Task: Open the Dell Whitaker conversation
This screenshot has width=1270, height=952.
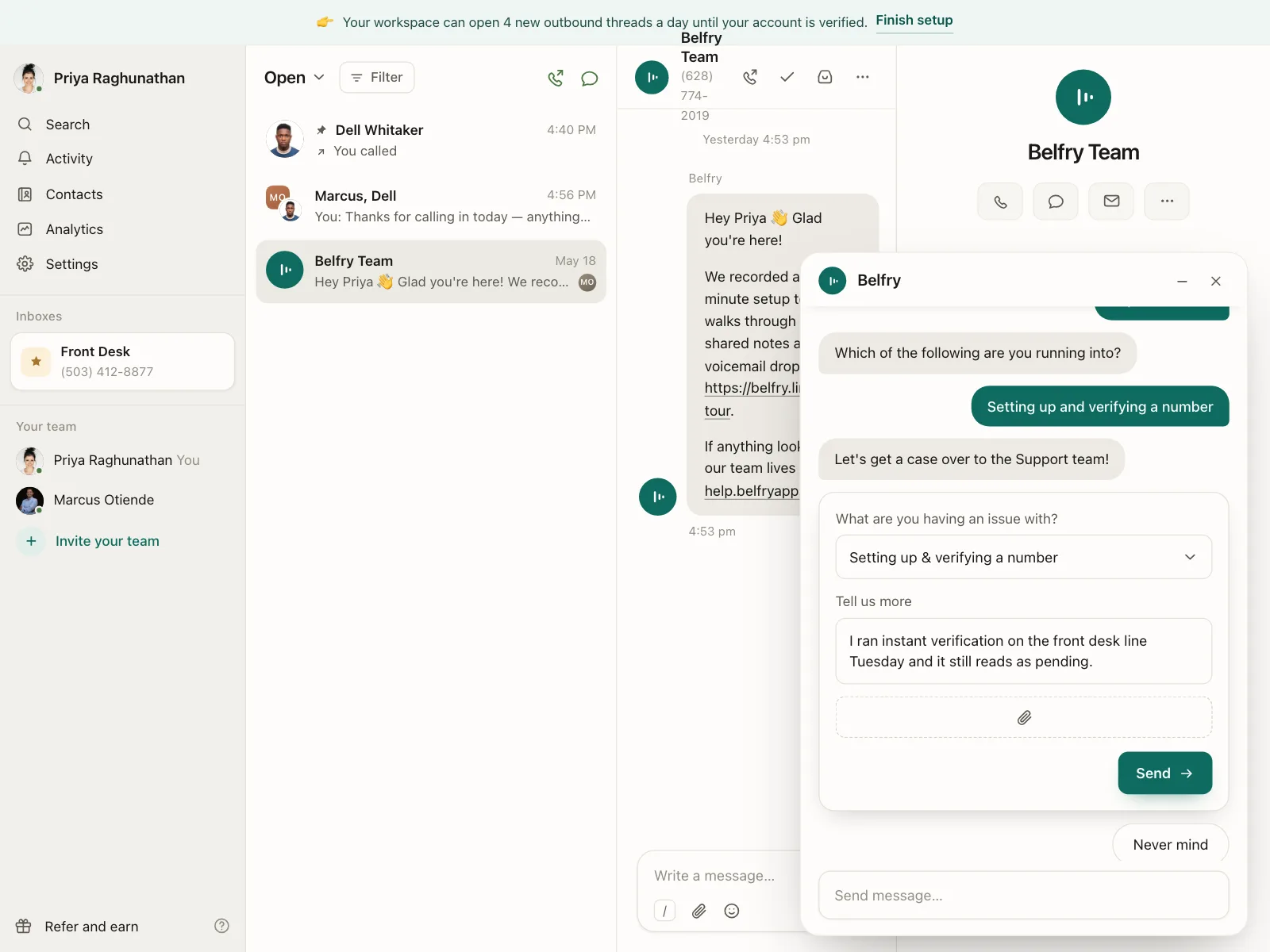Action: (x=431, y=140)
